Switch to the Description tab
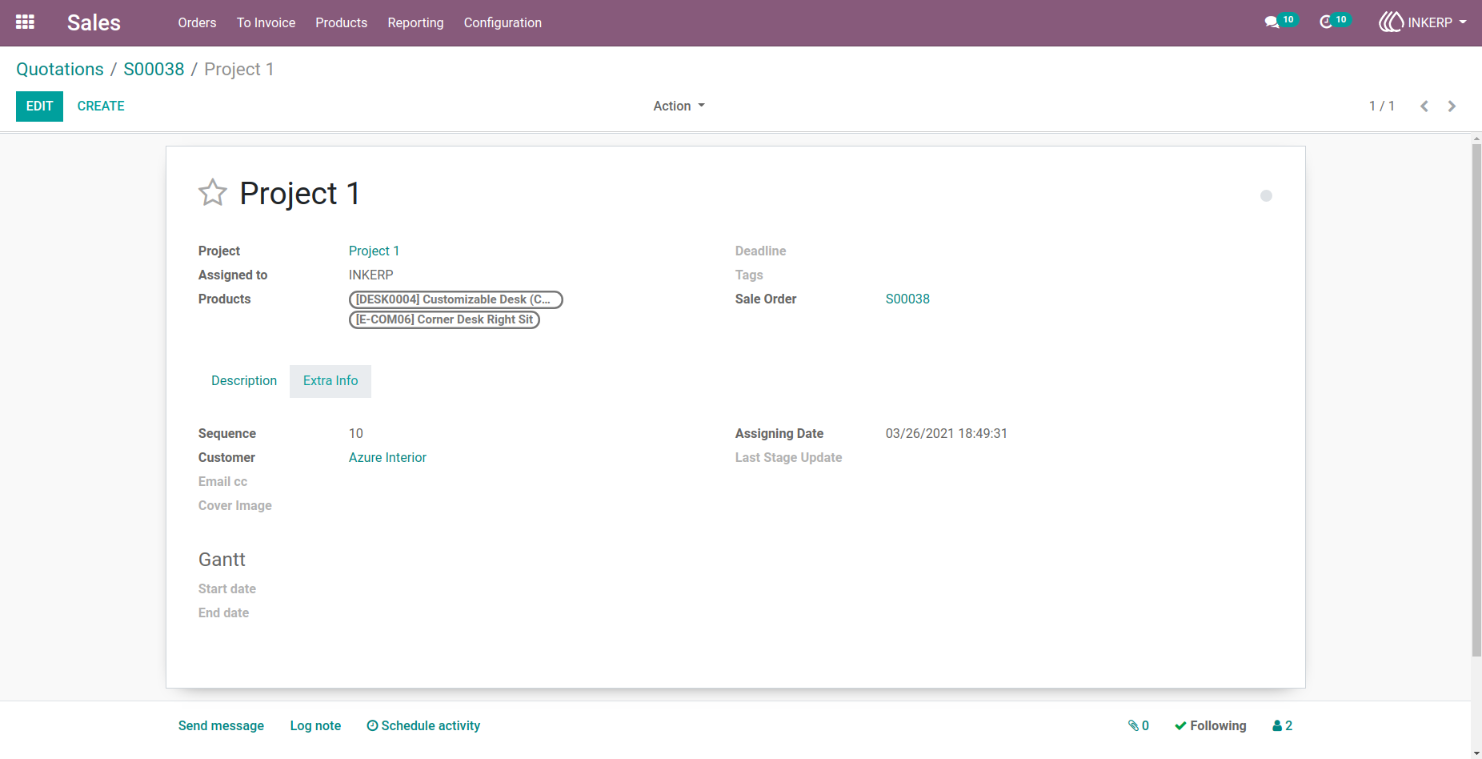The image size is (1482, 759). pos(244,381)
